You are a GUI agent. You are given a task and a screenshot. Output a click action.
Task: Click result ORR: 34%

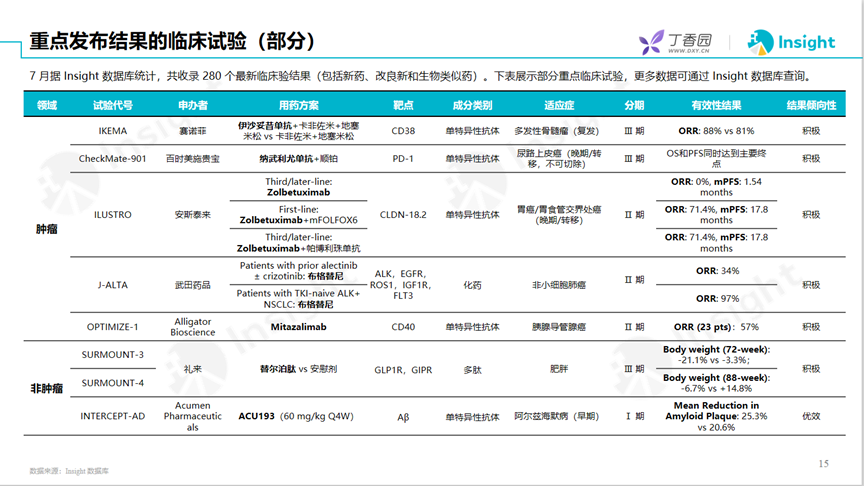tap(717, 271)
